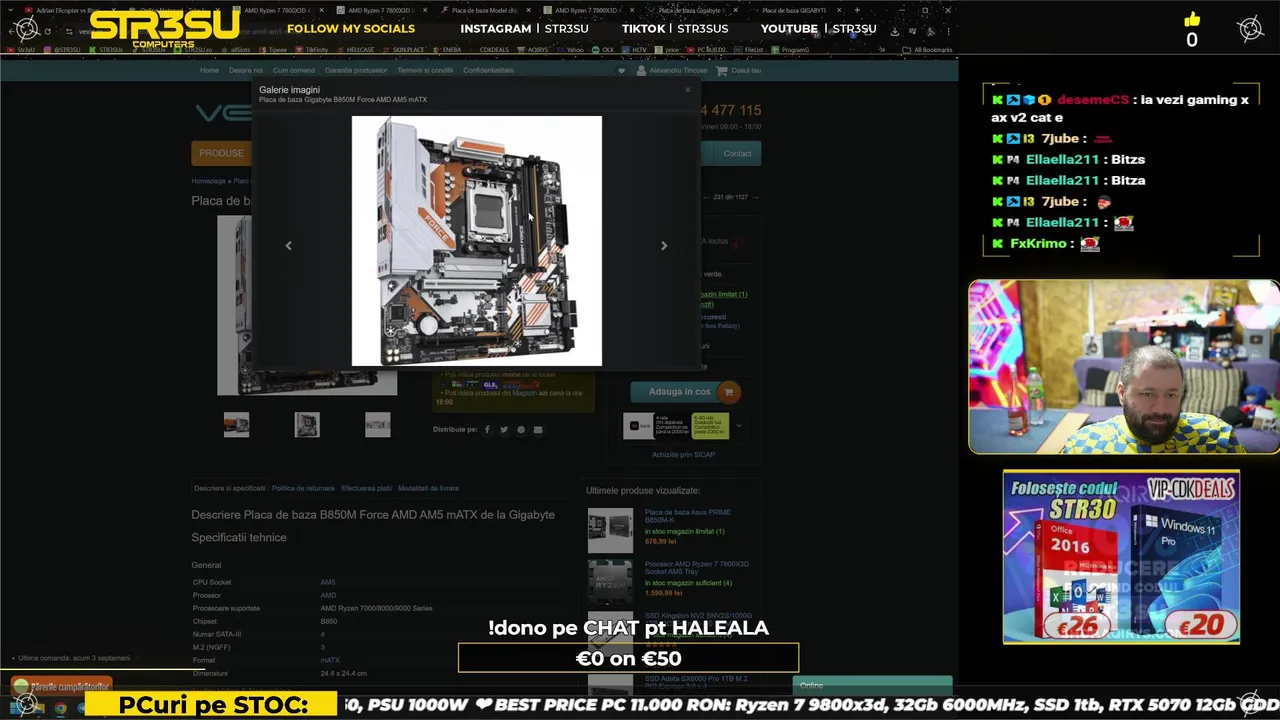The height and width of the screenshot is (720, 1280).
Task: Open the Achizitie prin SICAP link
Action: [x=683, y=455]
